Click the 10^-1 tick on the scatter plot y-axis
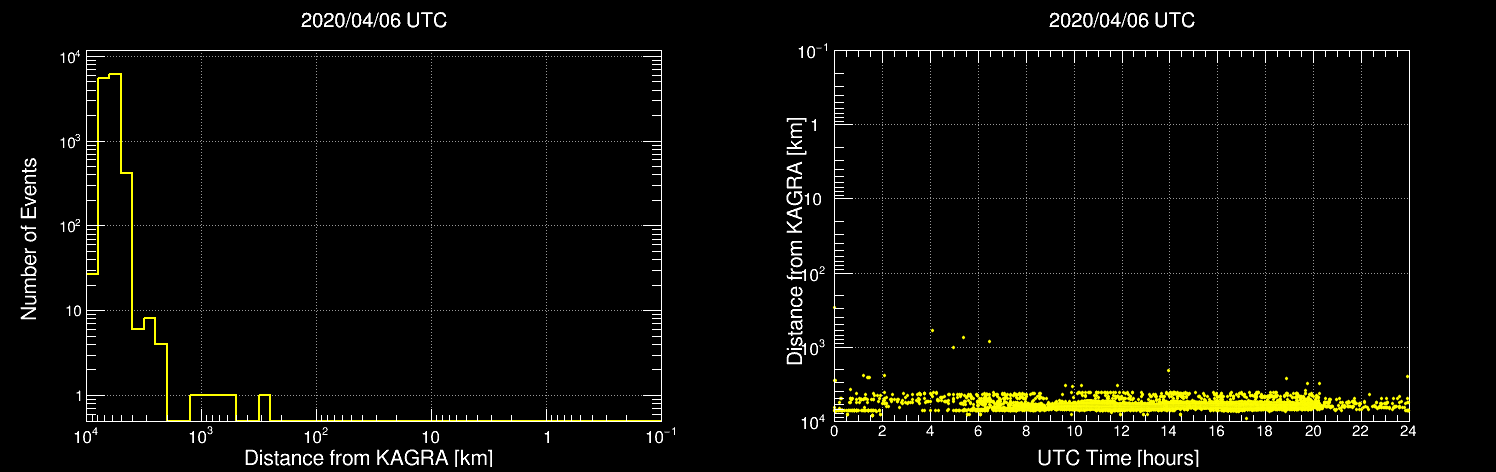 coord(815,50)
